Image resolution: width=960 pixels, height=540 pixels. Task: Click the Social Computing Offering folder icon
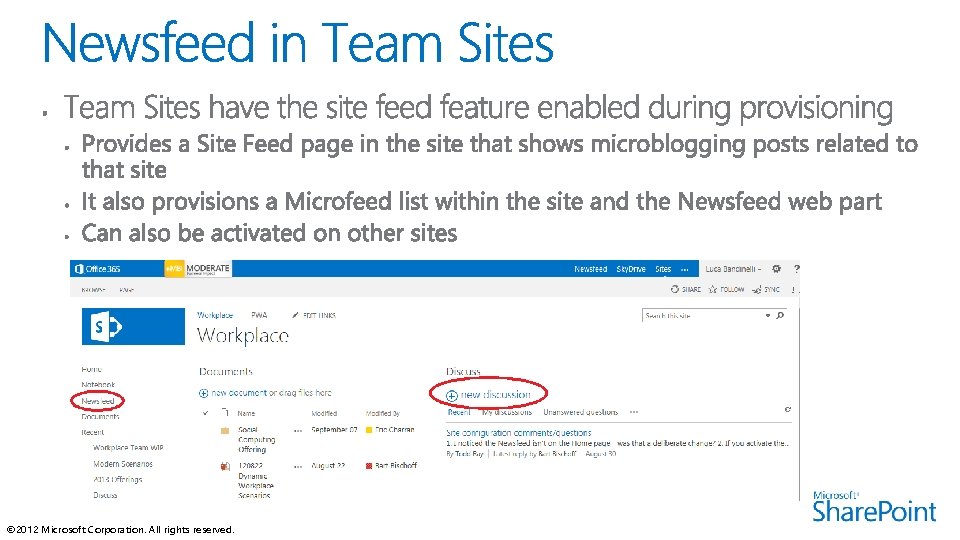click(x=225, y=430)
